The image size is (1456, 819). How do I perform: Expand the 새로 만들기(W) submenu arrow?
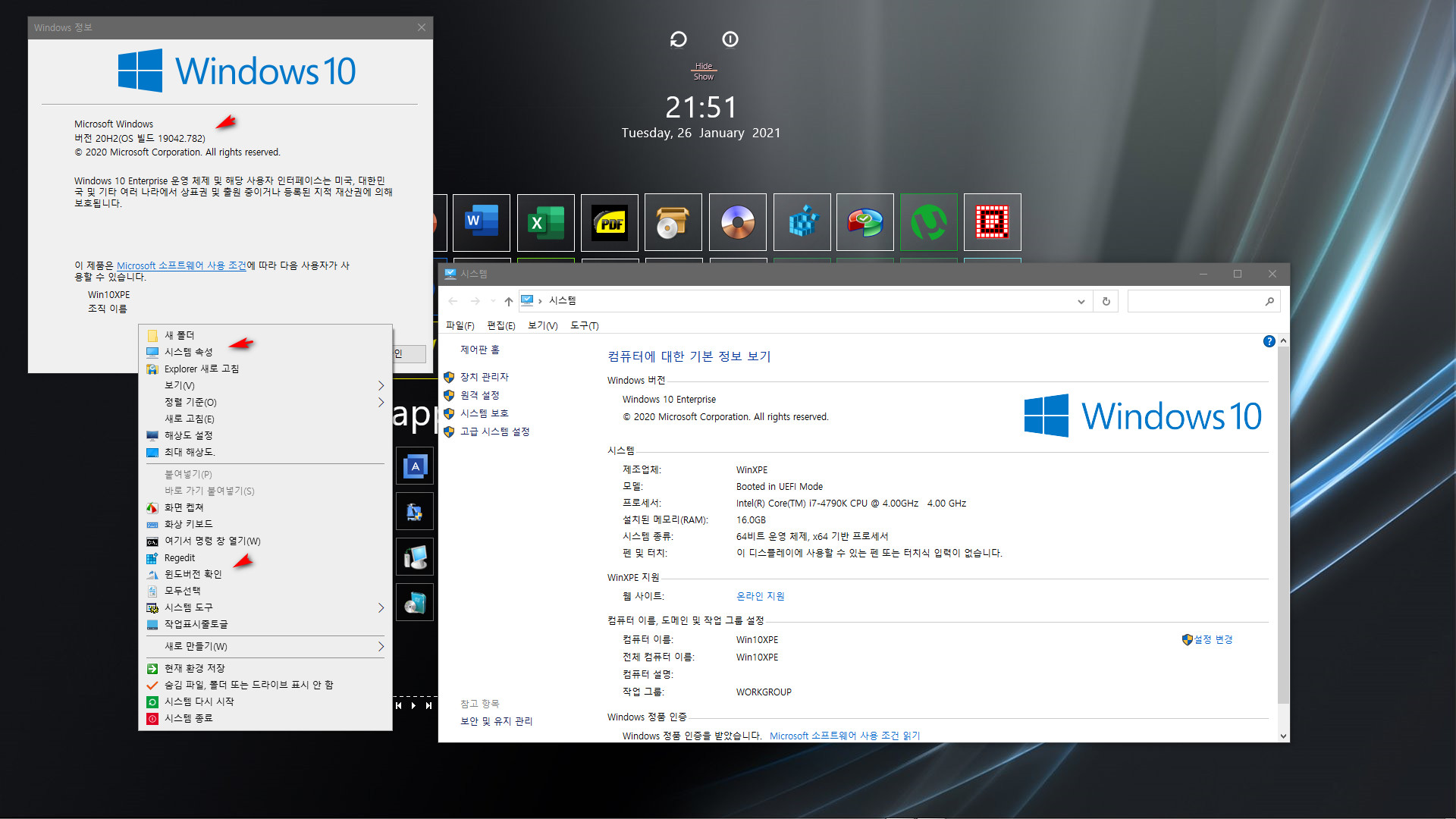click(381, 646)
